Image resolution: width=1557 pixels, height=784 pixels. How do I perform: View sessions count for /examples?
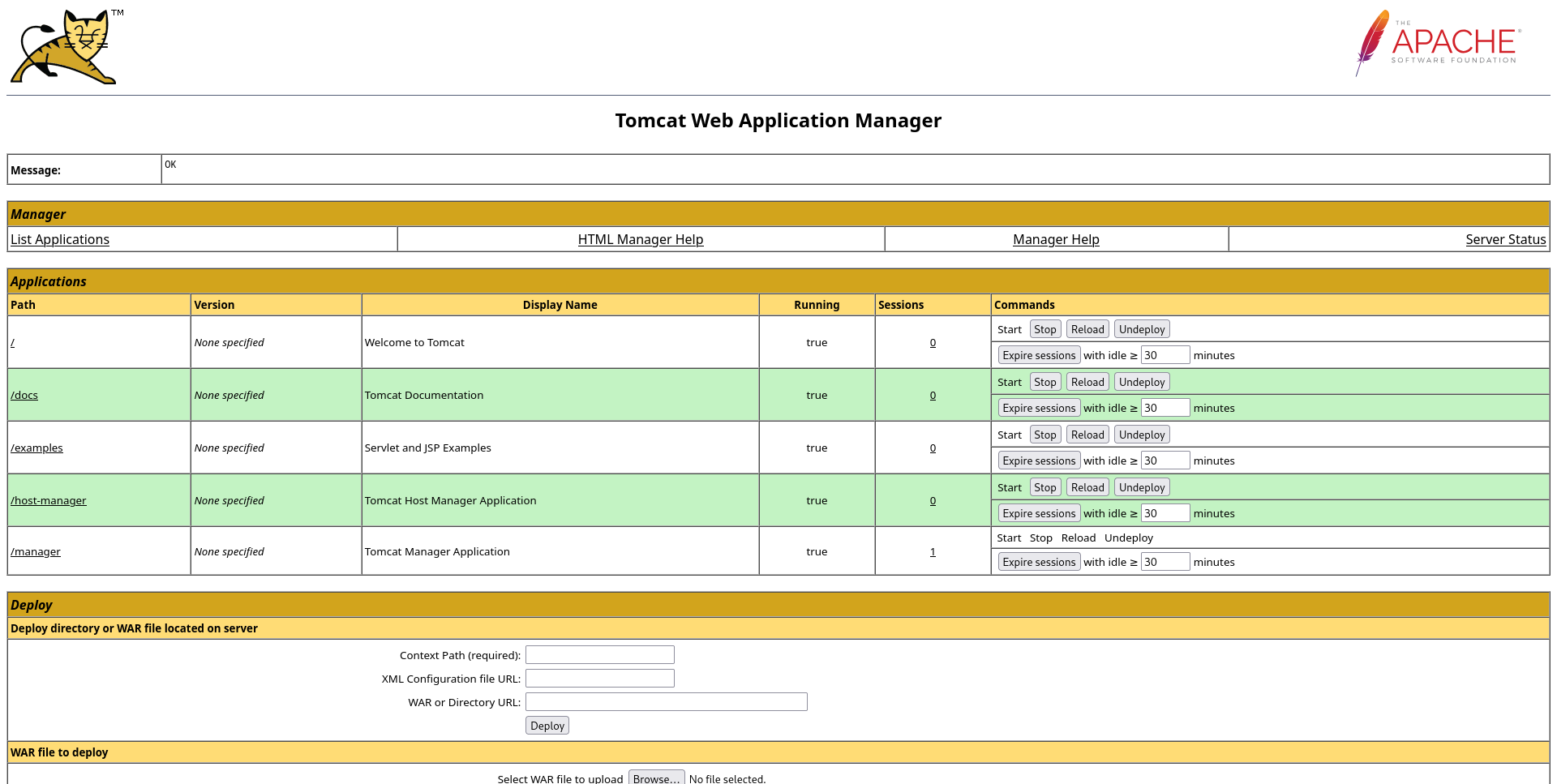(933, 448)
